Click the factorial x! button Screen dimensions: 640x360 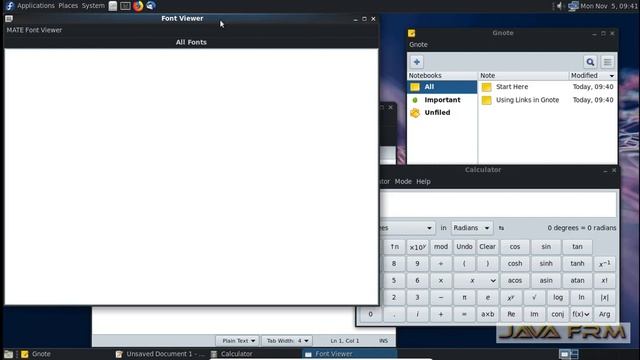pos(604,281)
